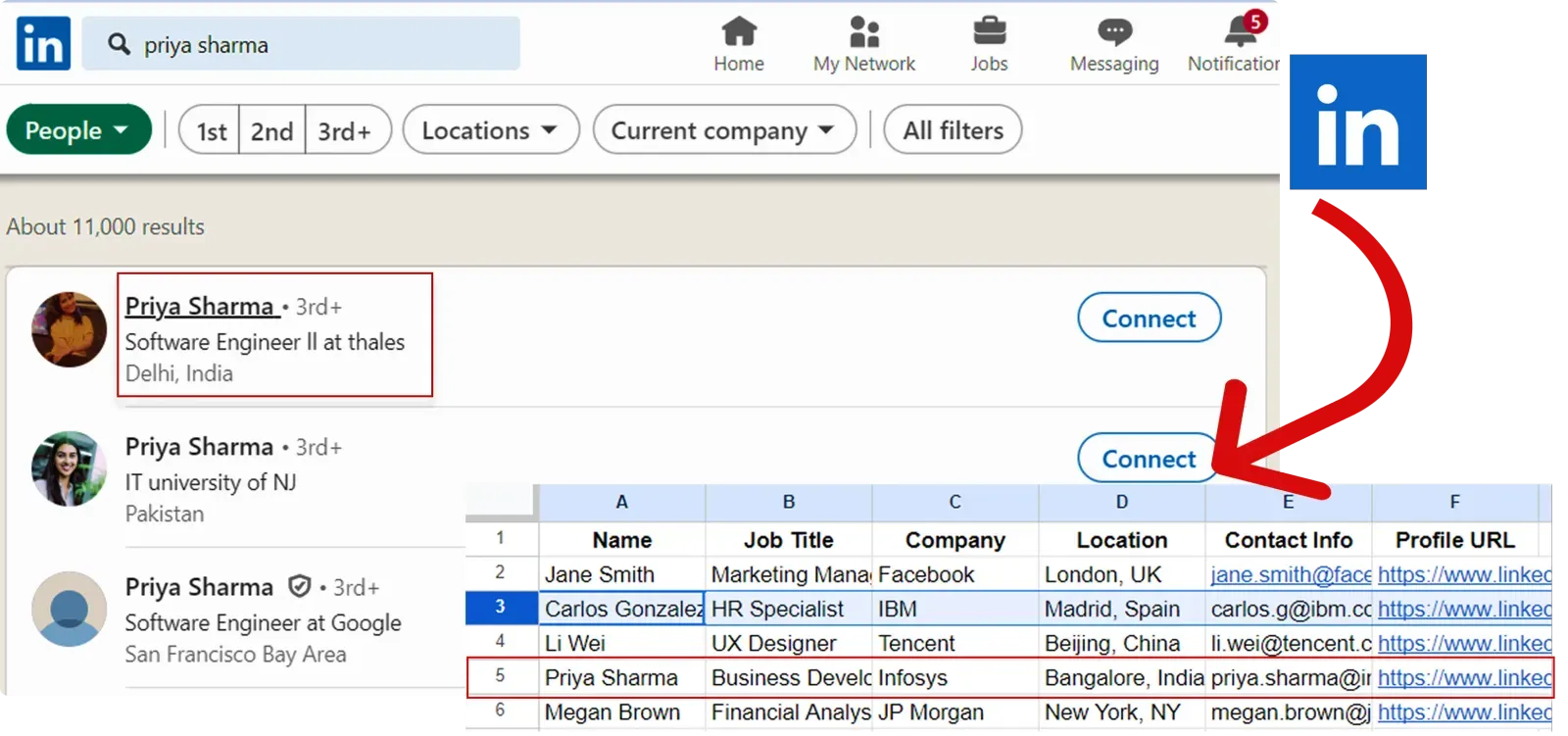The height and width of the screenshot is (736, 1568).
Task: Toggle the 1st connections filter
Action: click(x=211, y=129)
